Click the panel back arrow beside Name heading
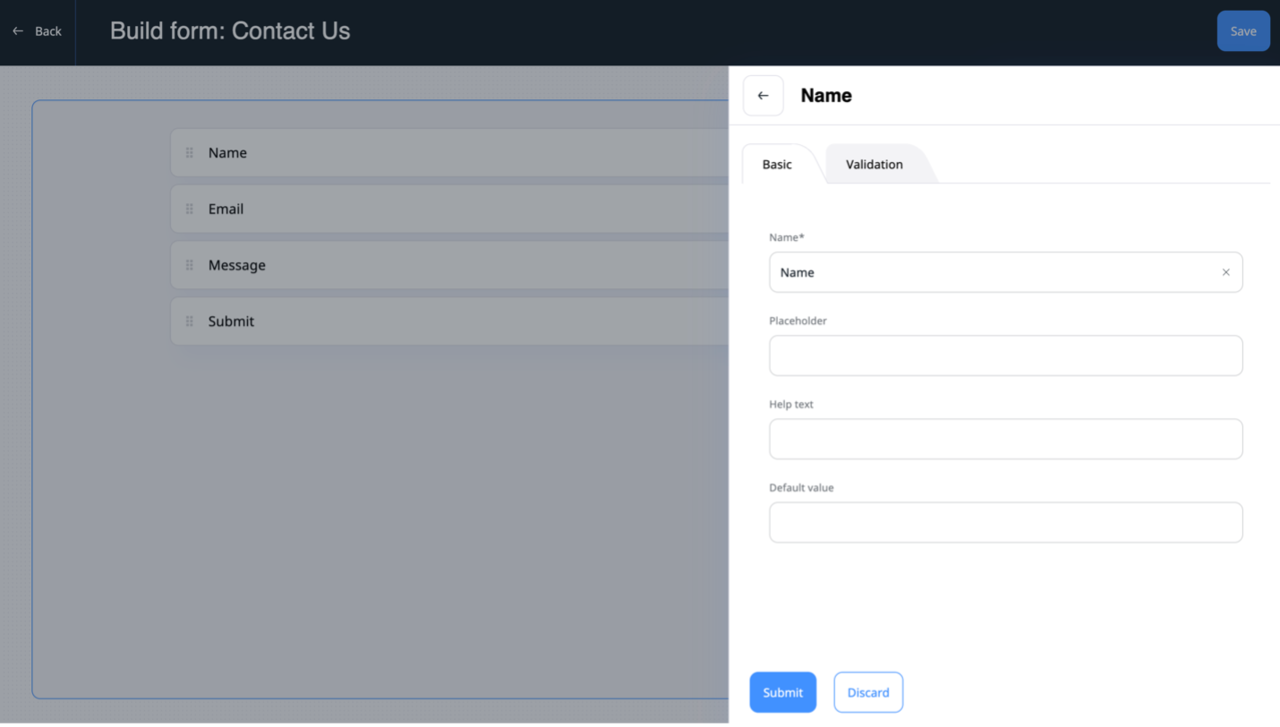 (763, 96)
